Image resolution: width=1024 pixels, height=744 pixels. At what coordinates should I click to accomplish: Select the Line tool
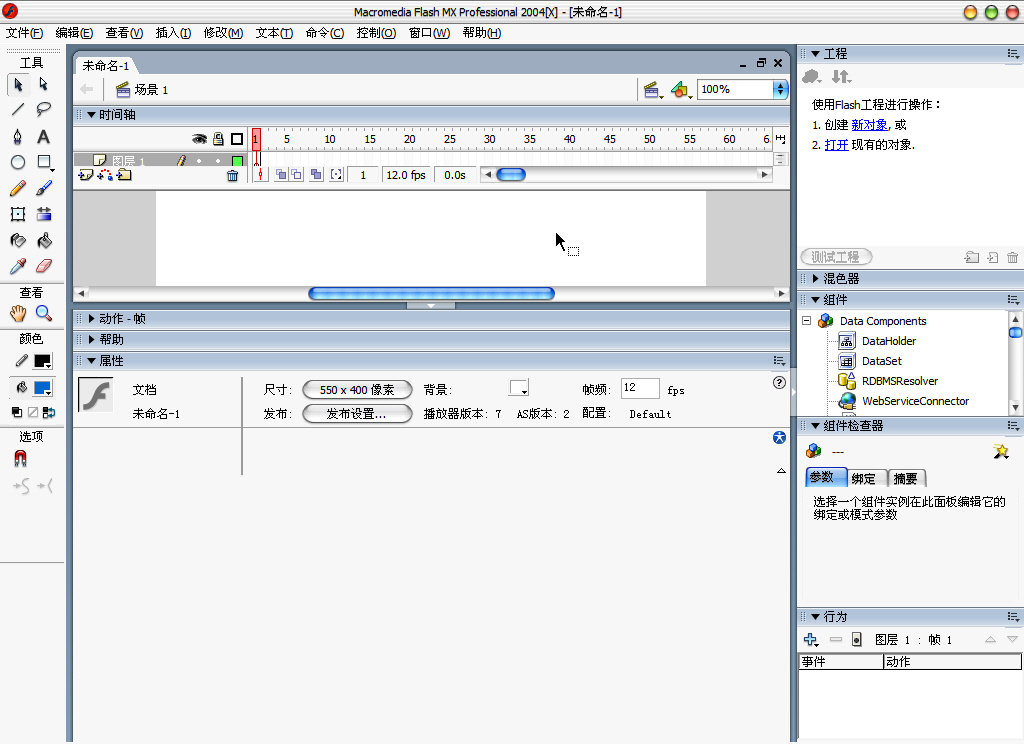pyautogui.click(x=18, y=110)
